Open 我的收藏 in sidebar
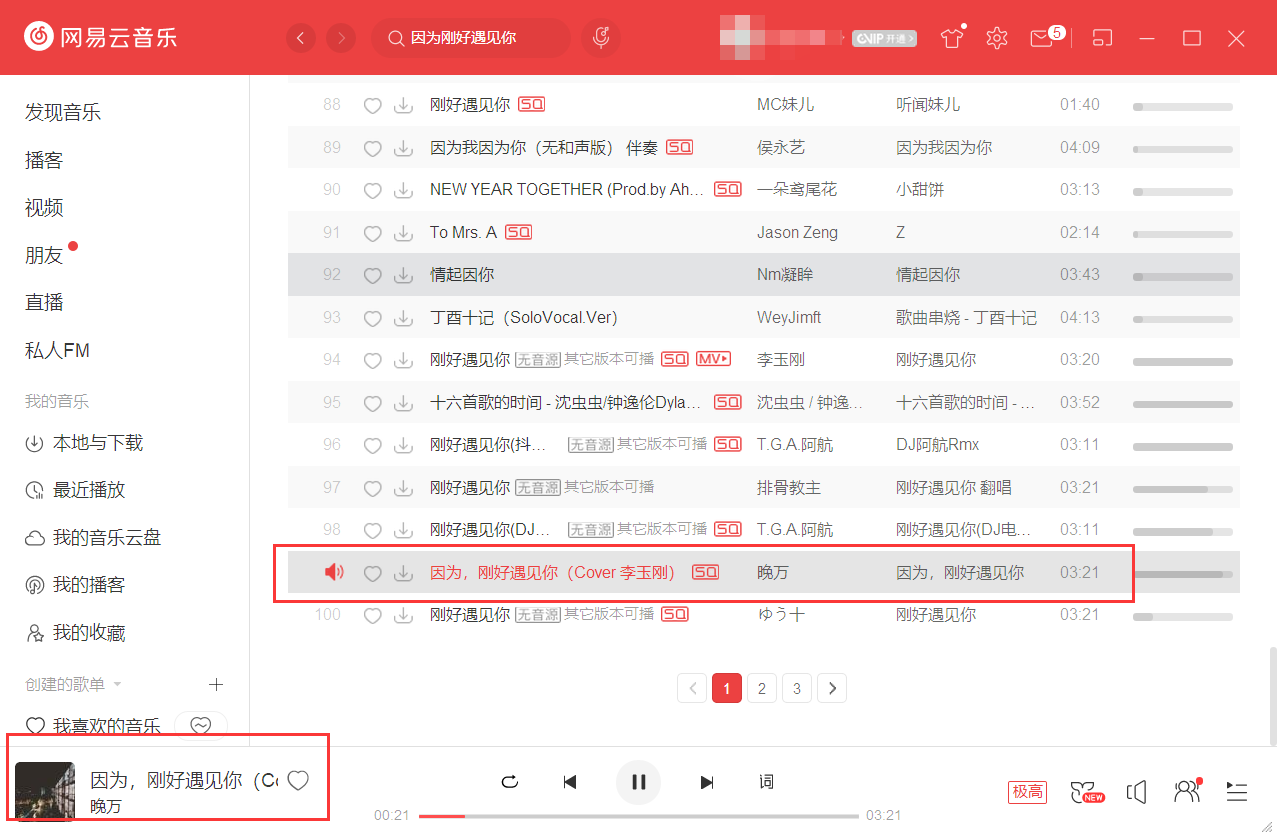 tap(75, 633)
